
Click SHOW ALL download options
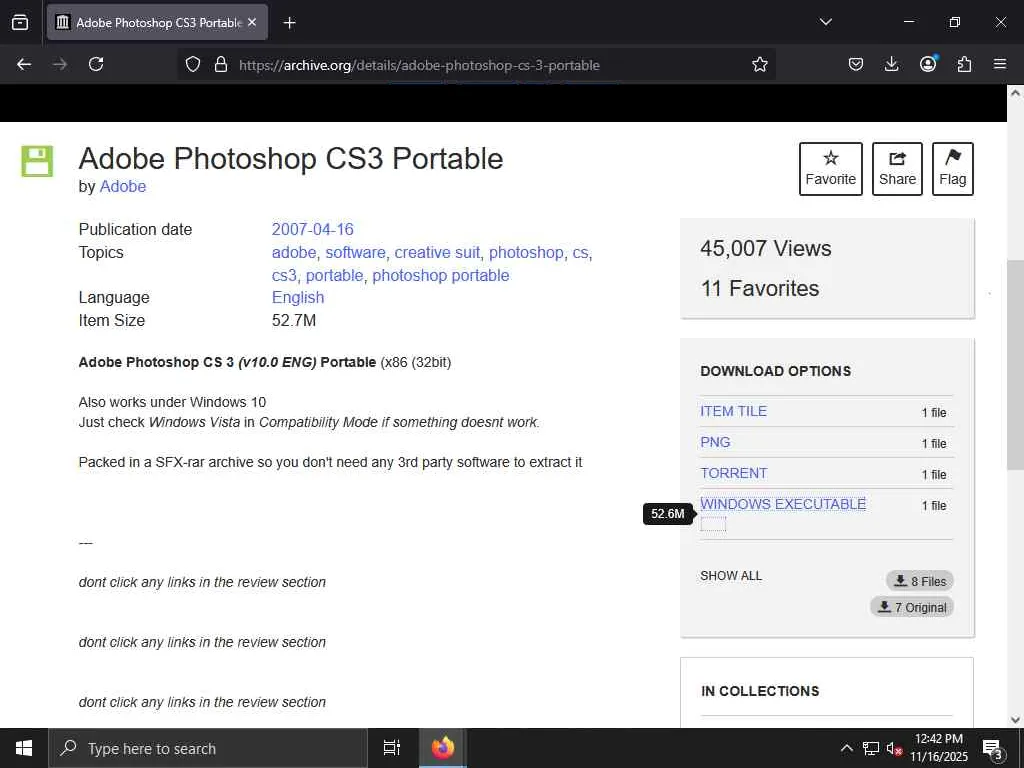point(731,576)
